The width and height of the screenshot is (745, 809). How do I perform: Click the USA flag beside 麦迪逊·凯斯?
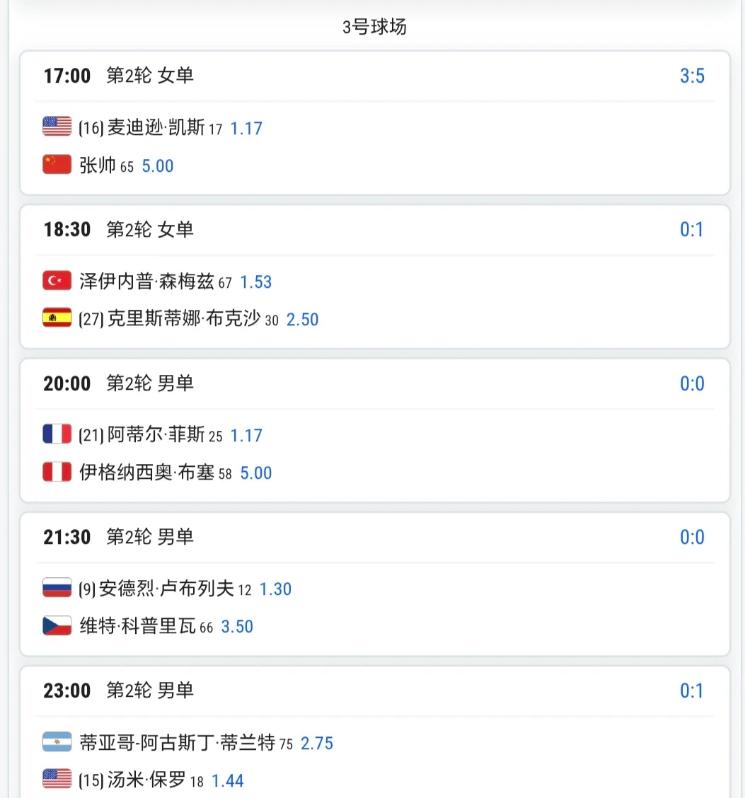tap(57, 126)
